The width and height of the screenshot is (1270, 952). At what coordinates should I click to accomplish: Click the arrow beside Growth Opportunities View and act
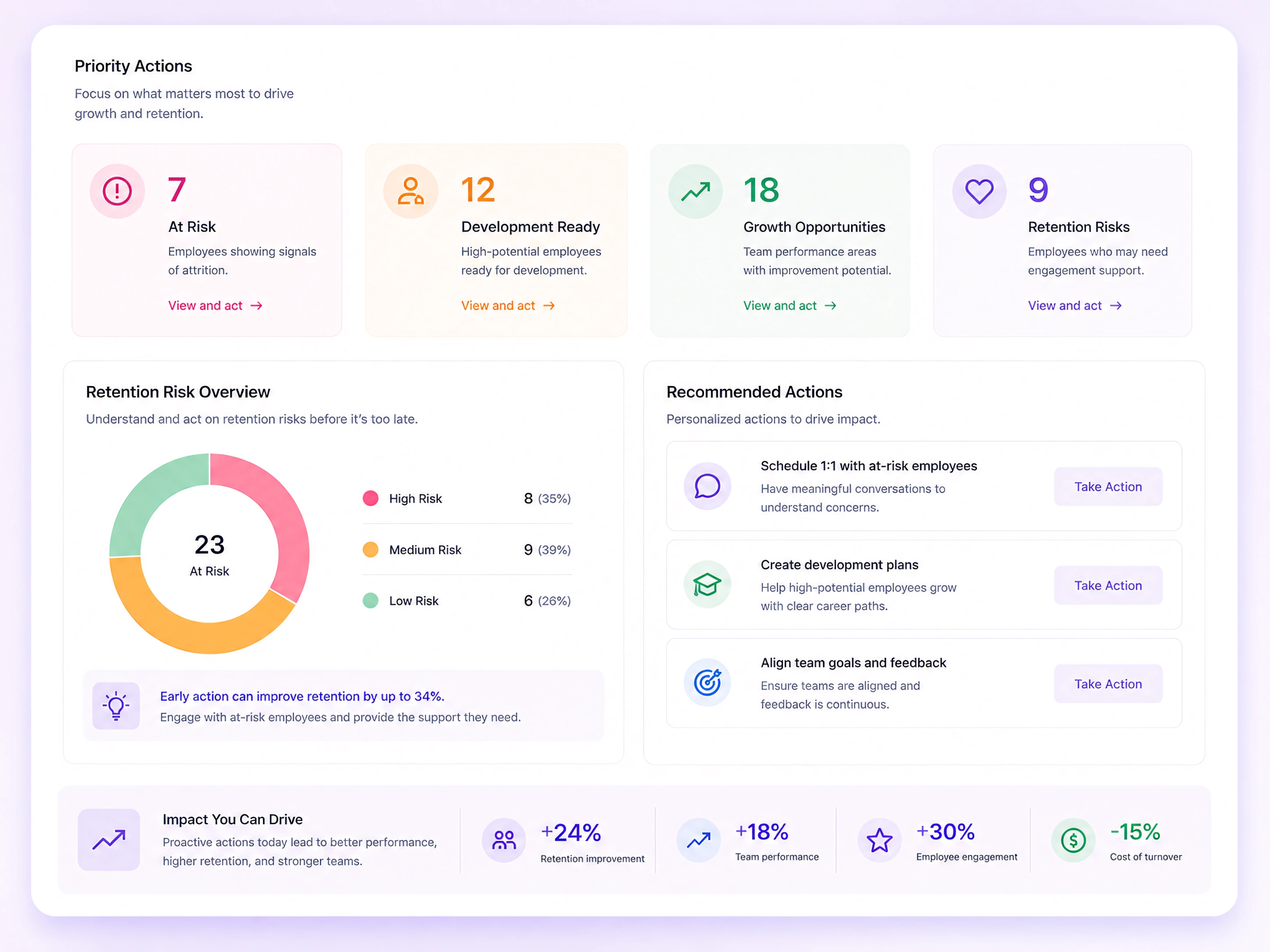[830, 306]
